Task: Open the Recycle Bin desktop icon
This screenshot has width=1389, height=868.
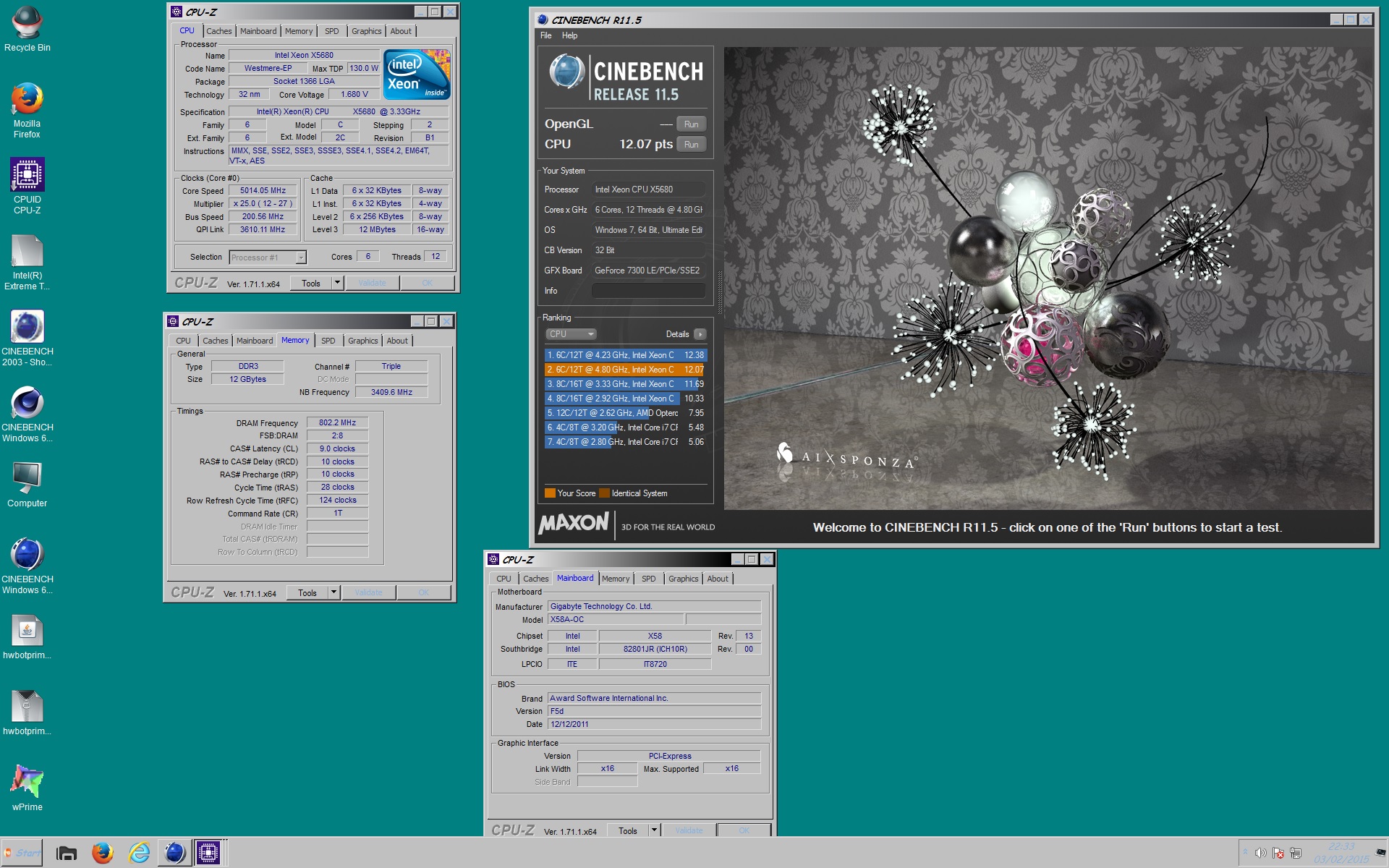Action: point(27,27)
